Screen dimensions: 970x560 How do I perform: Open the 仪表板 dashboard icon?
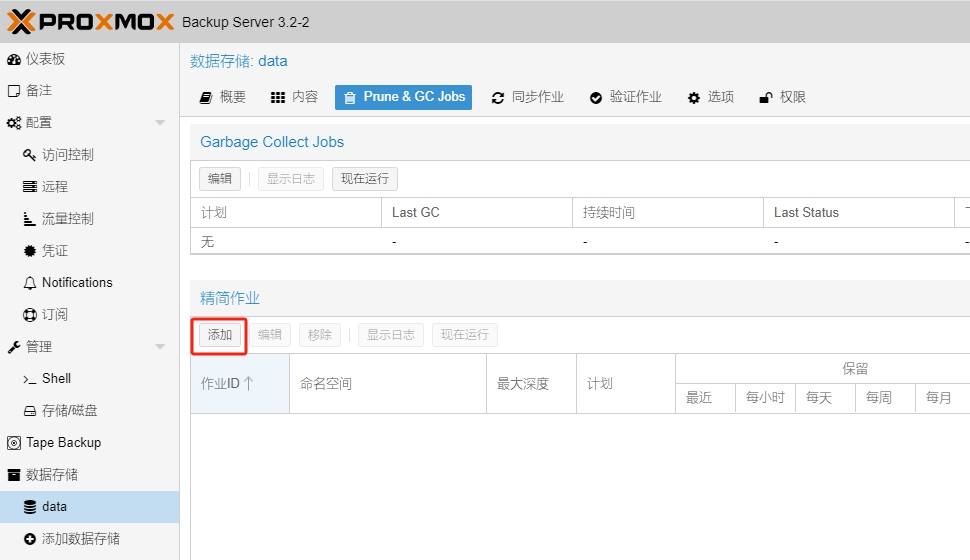[14, 59]
